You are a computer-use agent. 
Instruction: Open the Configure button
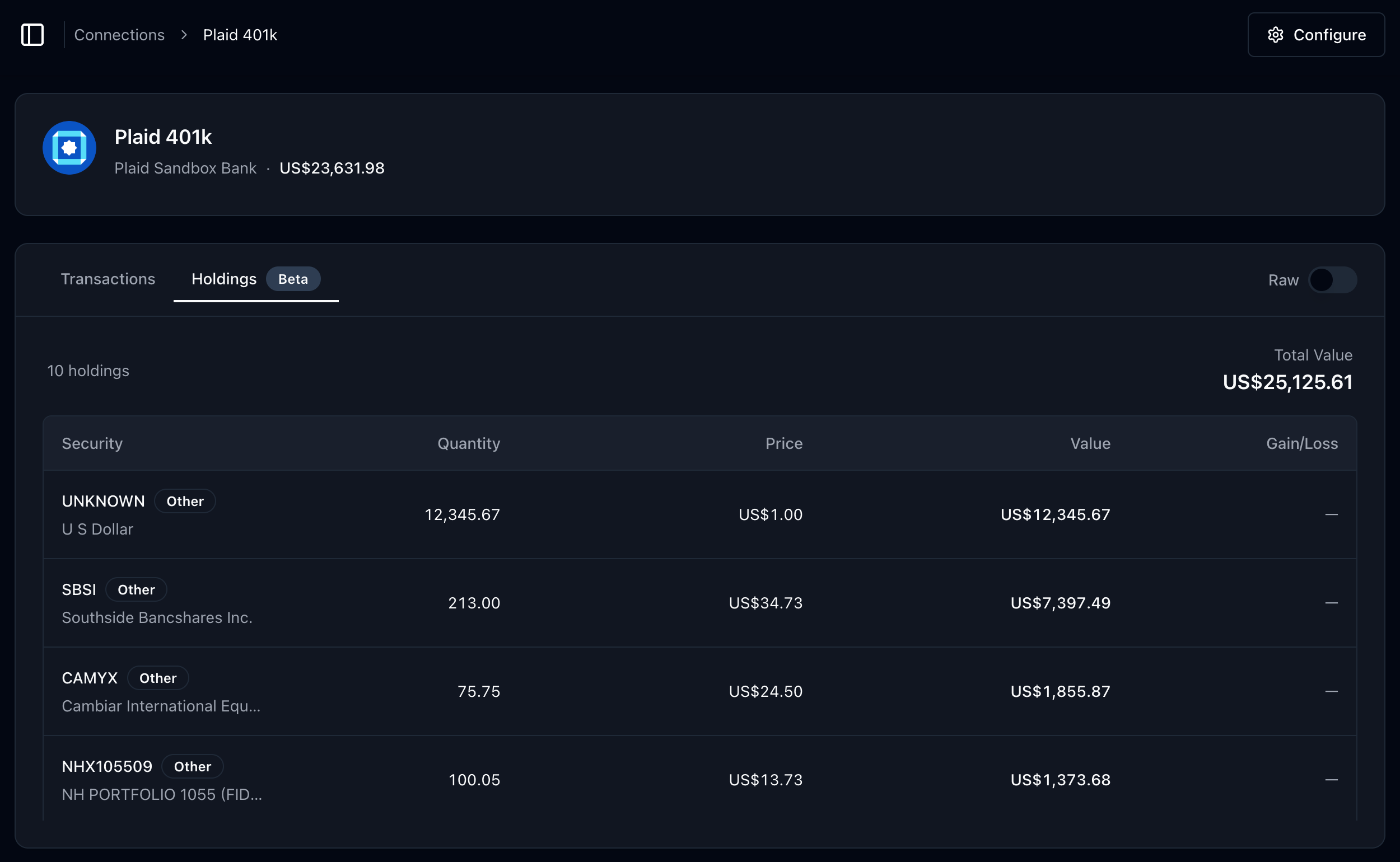1315,35
